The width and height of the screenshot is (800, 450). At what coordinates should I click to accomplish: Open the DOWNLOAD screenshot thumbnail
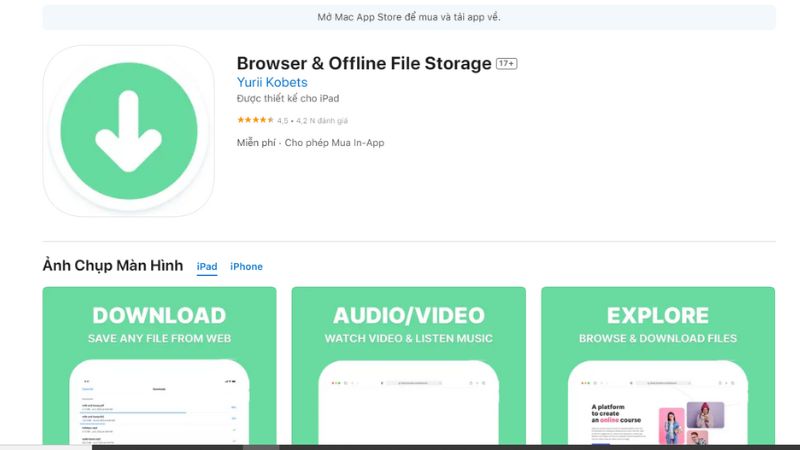(159, 366)
